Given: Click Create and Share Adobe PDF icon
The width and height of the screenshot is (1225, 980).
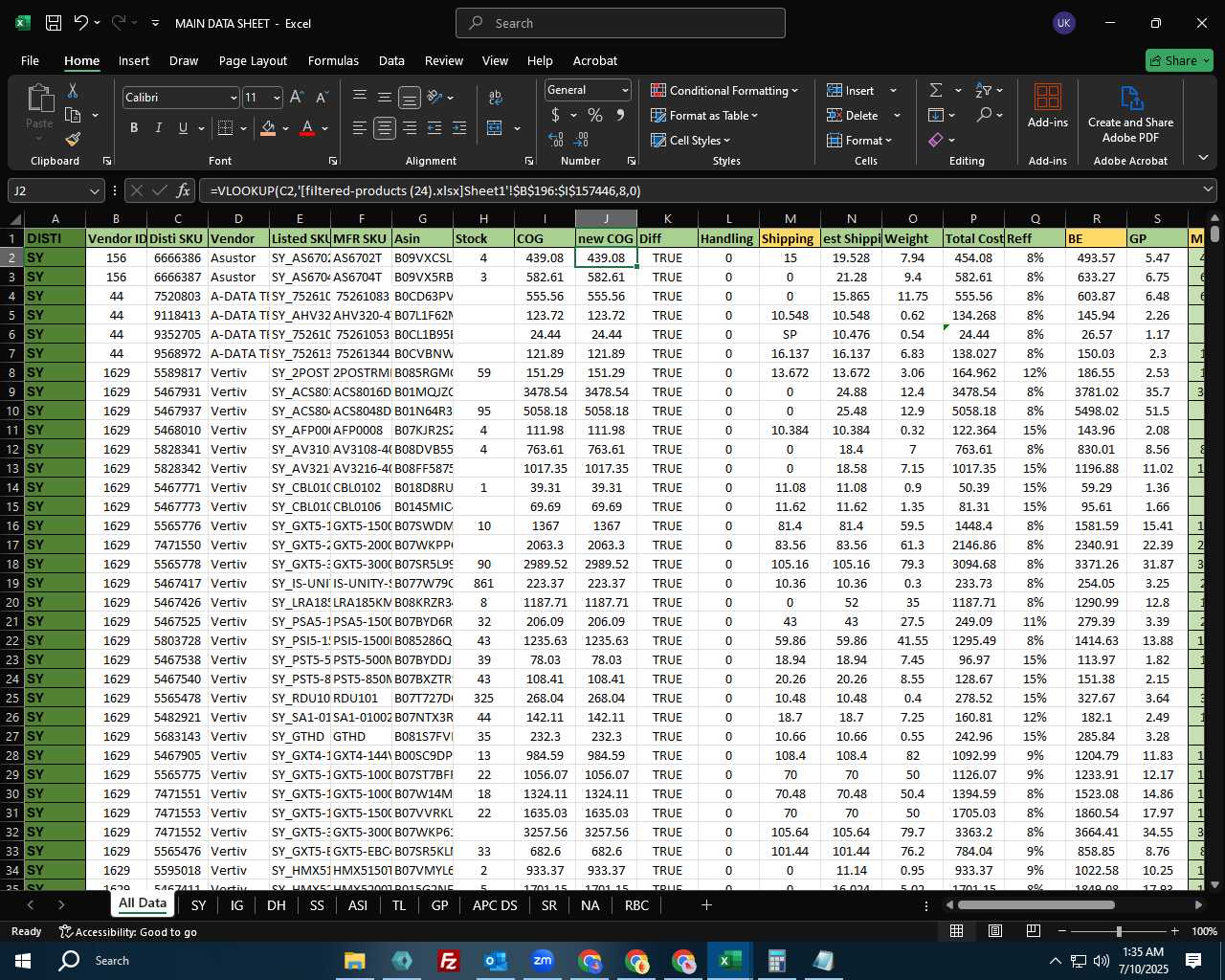Looking at the screenshot, I should (1131, 98).
